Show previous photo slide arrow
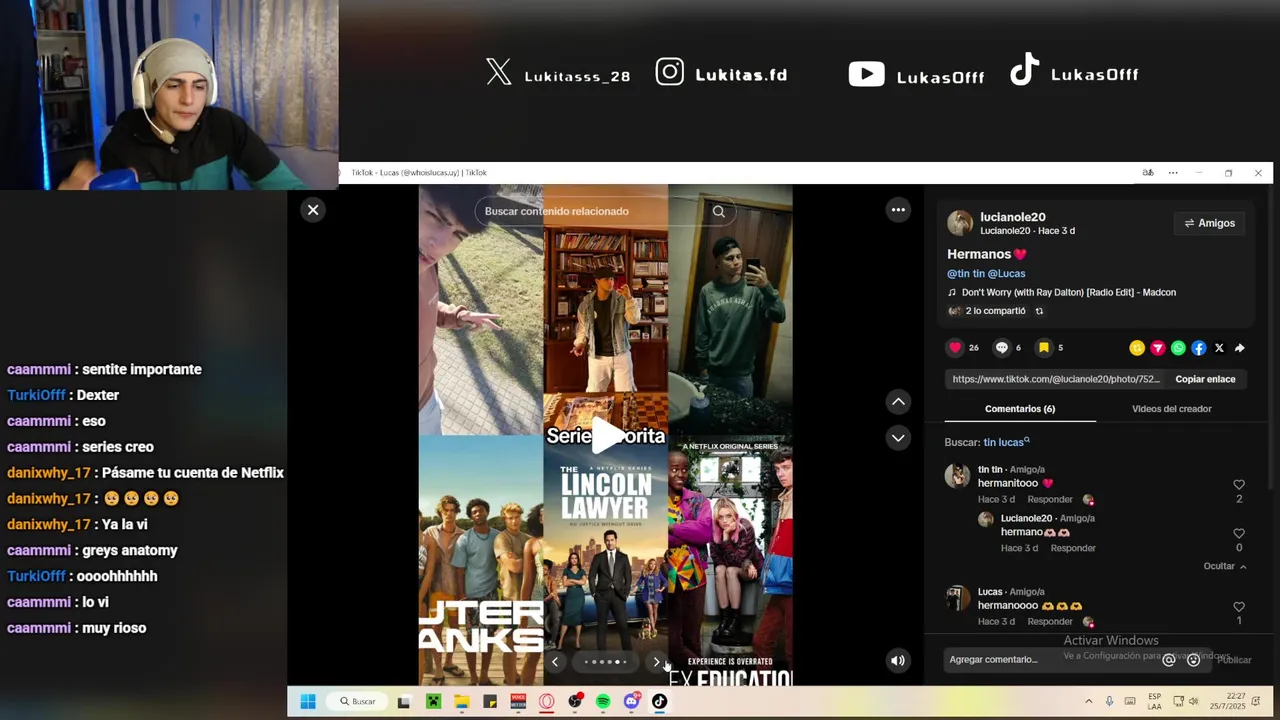This screenshot has height=720, width=1280. 555,662
